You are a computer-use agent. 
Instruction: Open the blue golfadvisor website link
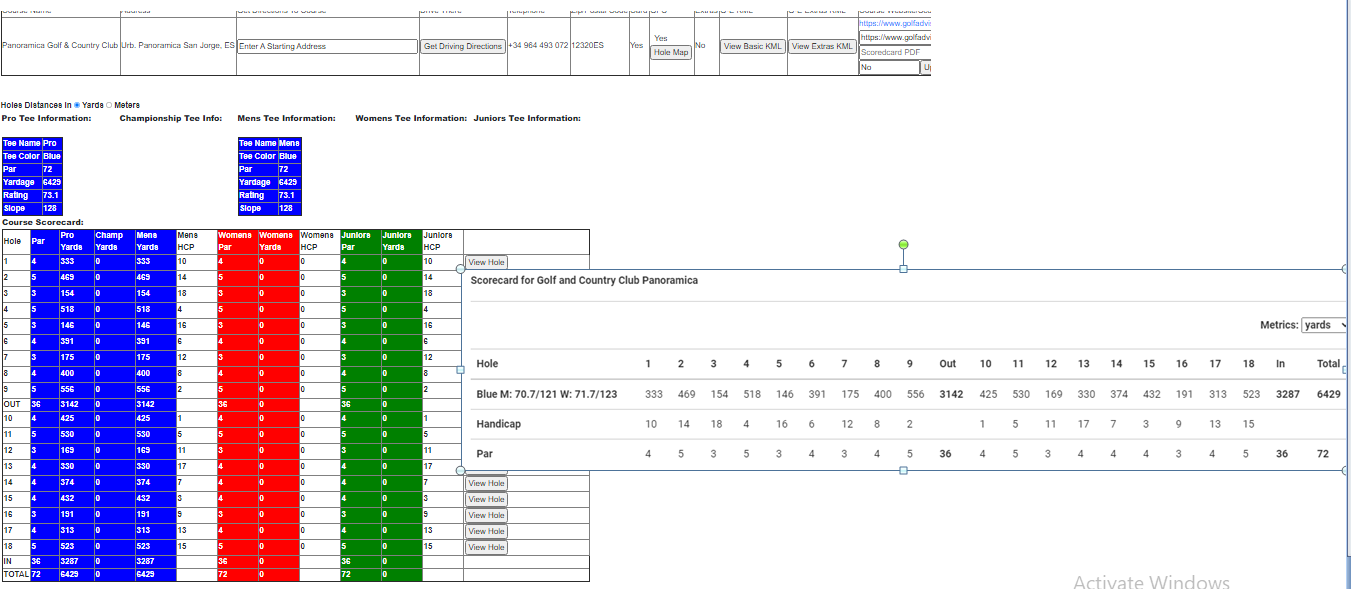[895, 22]
